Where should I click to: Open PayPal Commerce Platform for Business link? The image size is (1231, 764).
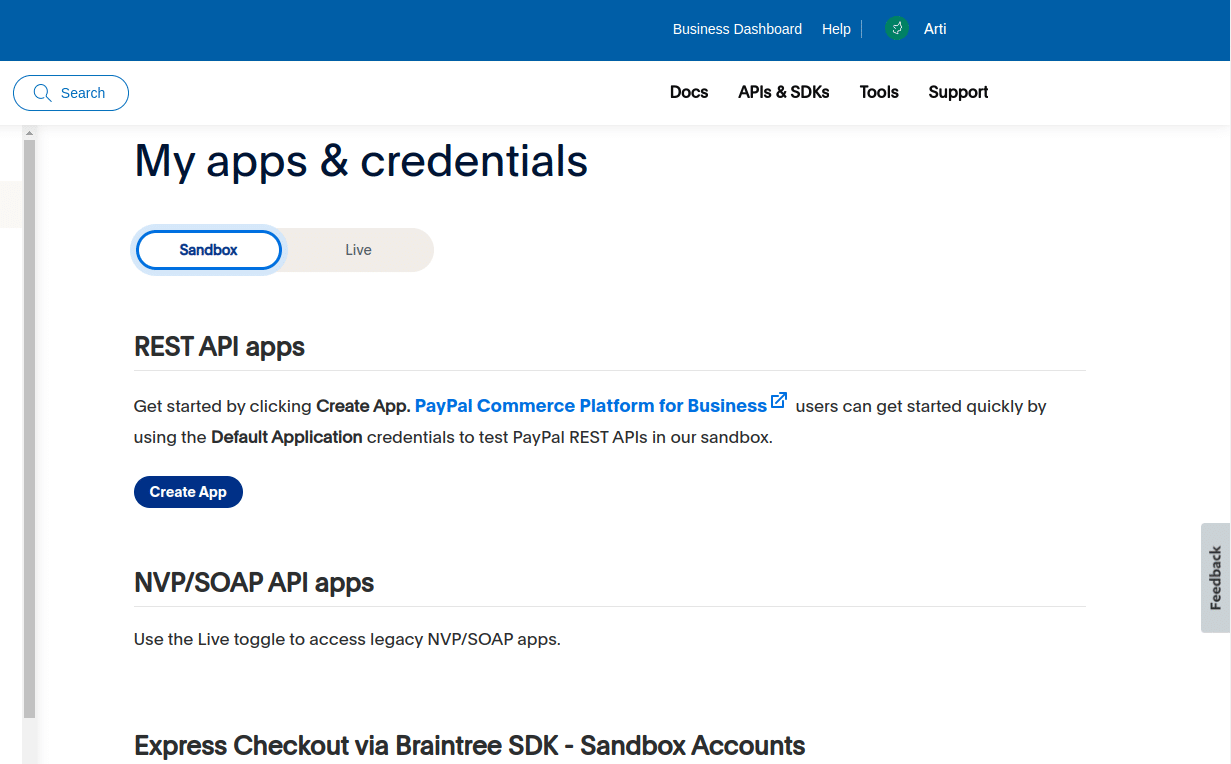[590, 406]
